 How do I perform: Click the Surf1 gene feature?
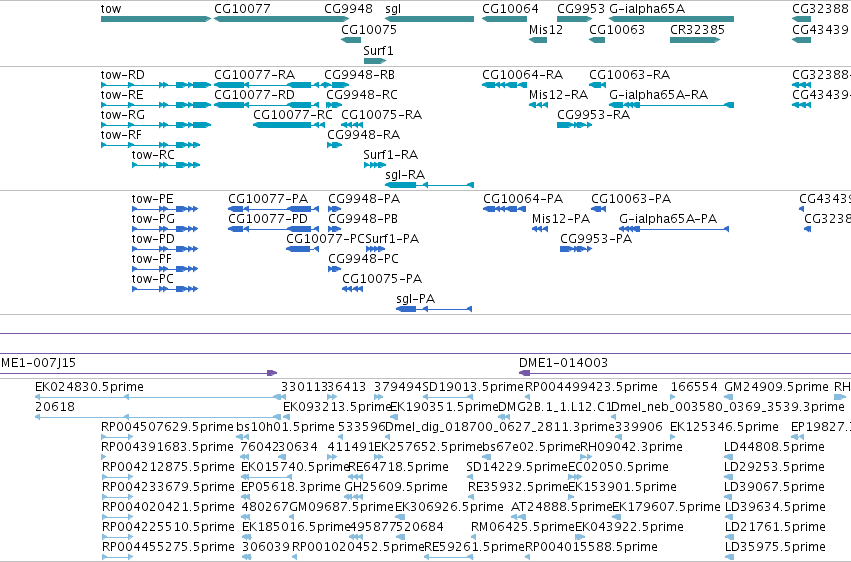(374, 61)
